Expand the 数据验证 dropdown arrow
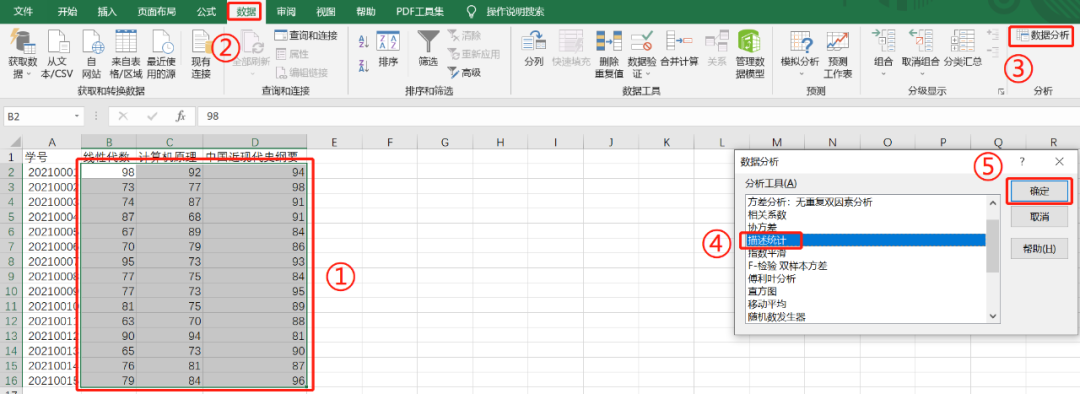 pyautogui.click(x=647, y=74)
